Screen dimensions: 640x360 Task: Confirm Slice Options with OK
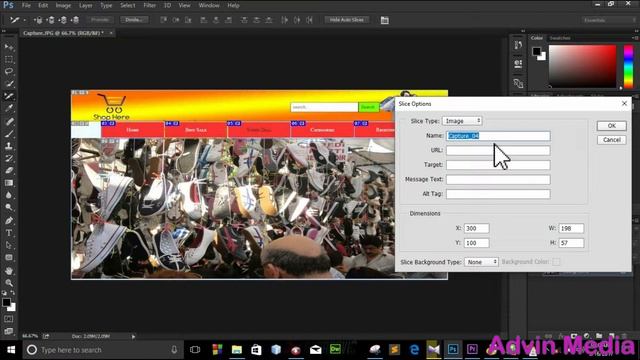pos(611,126)
